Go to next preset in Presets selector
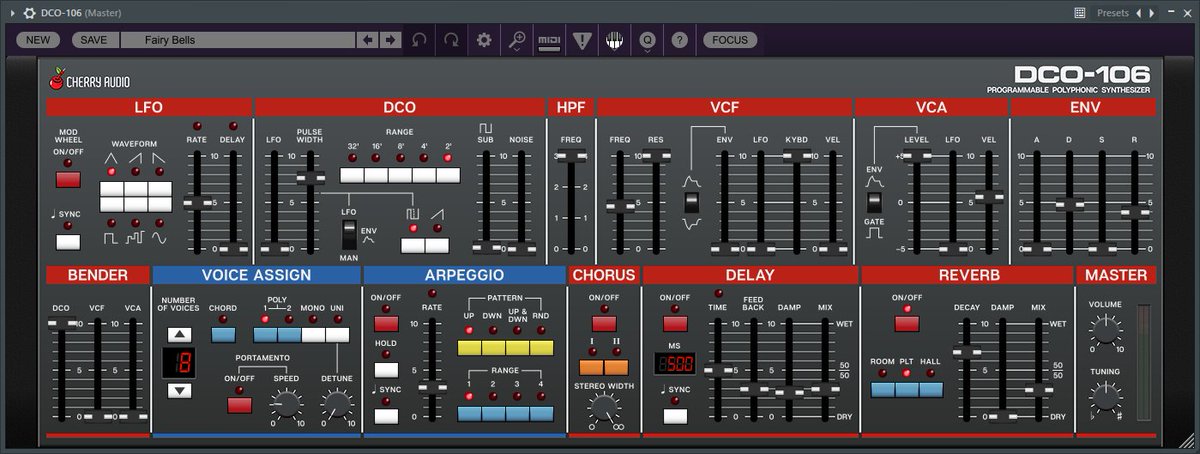1200x454 pixels. click(1151, 13)
